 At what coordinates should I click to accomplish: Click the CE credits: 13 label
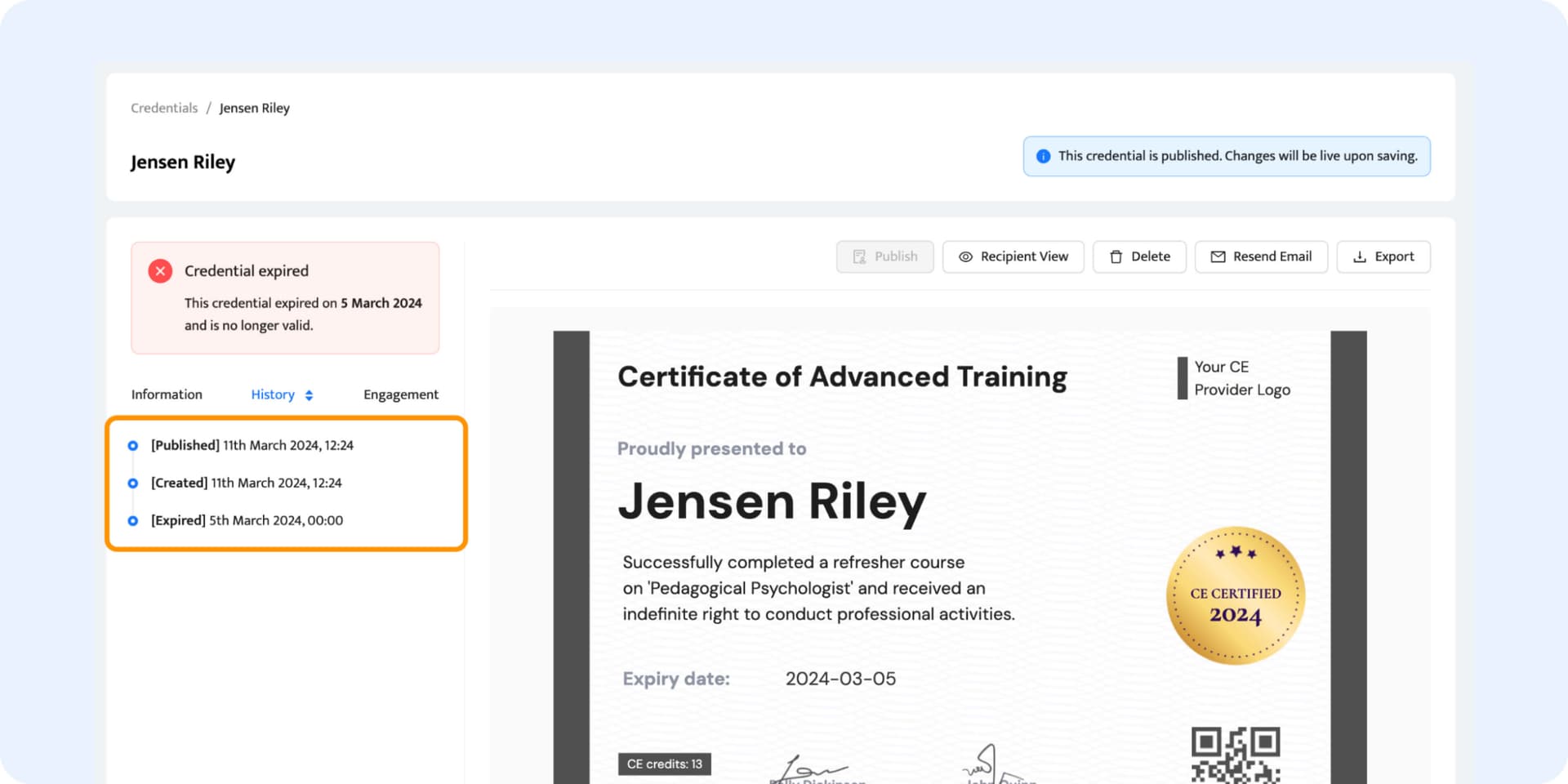(x=664, y=764)
